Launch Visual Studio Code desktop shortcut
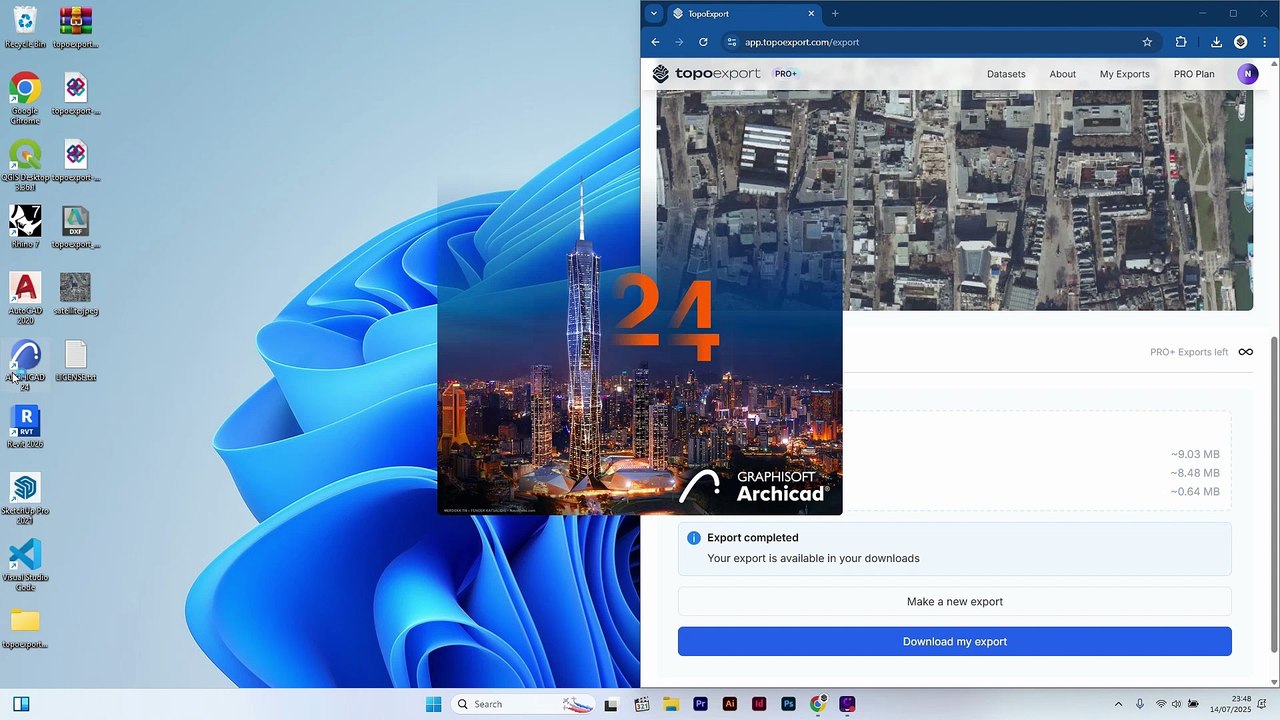 pyautogui.click(x=25, y=565)
